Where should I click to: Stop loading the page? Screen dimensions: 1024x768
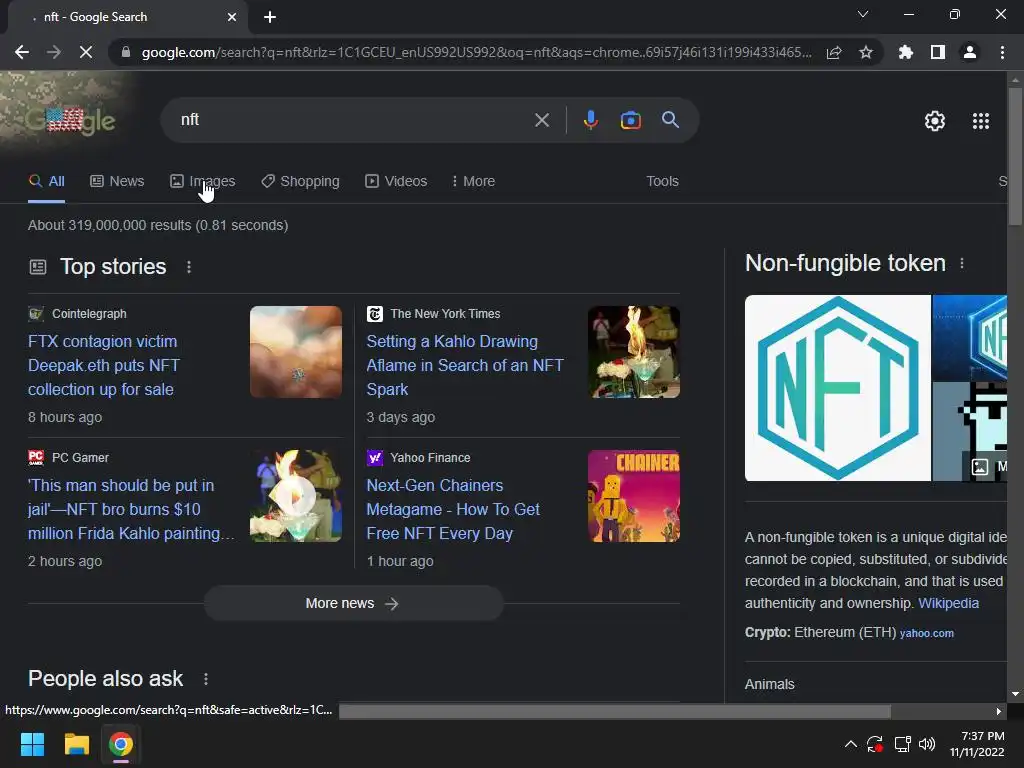(86, 52)
